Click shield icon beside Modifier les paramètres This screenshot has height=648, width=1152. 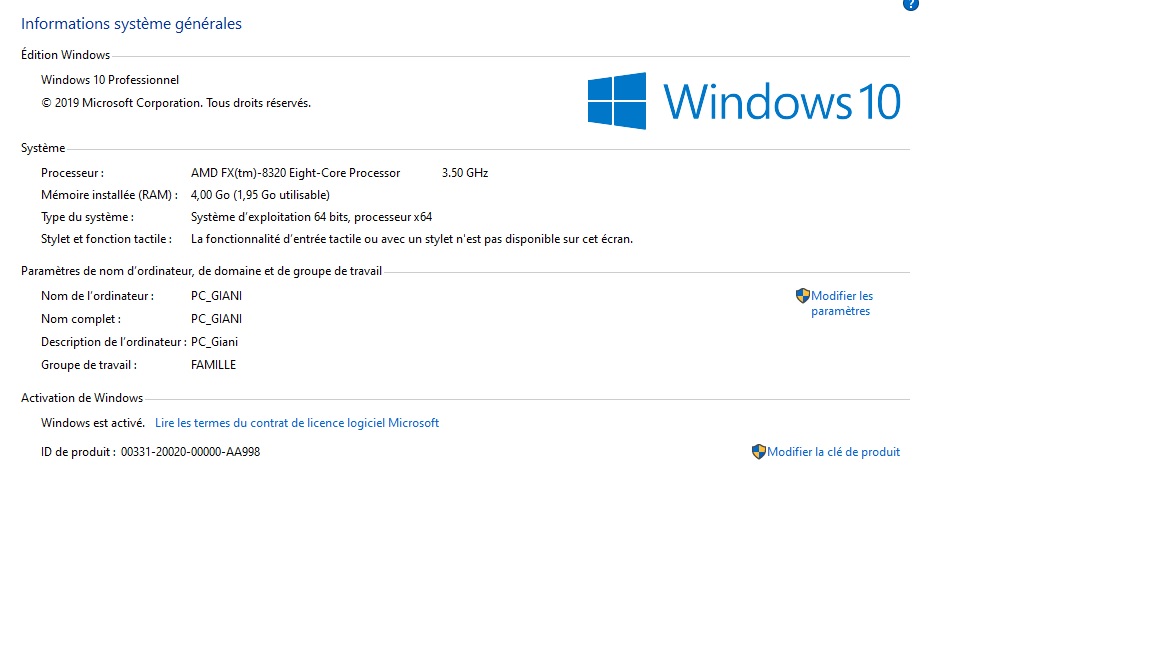click(x=802, y=296)
